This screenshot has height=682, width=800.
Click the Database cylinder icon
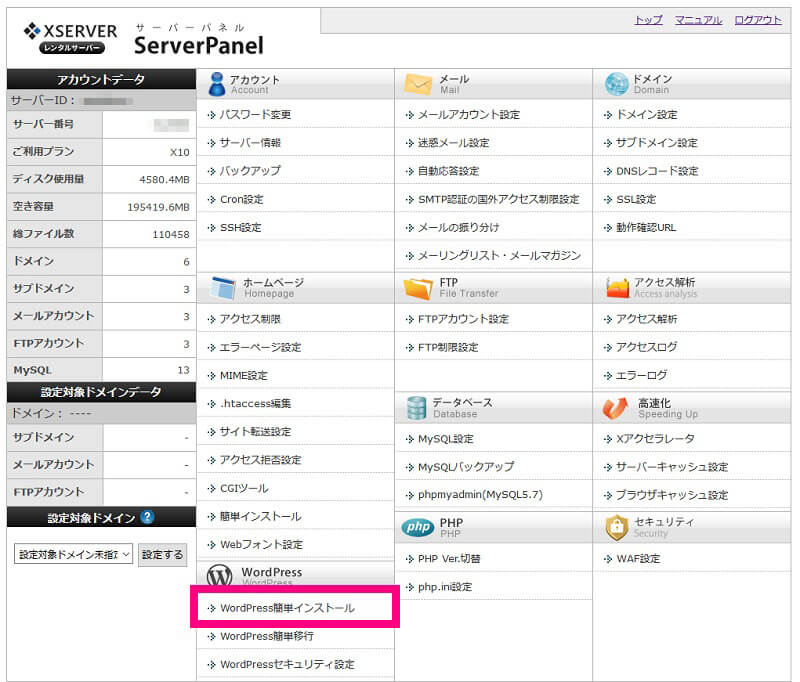click(416, 408)
